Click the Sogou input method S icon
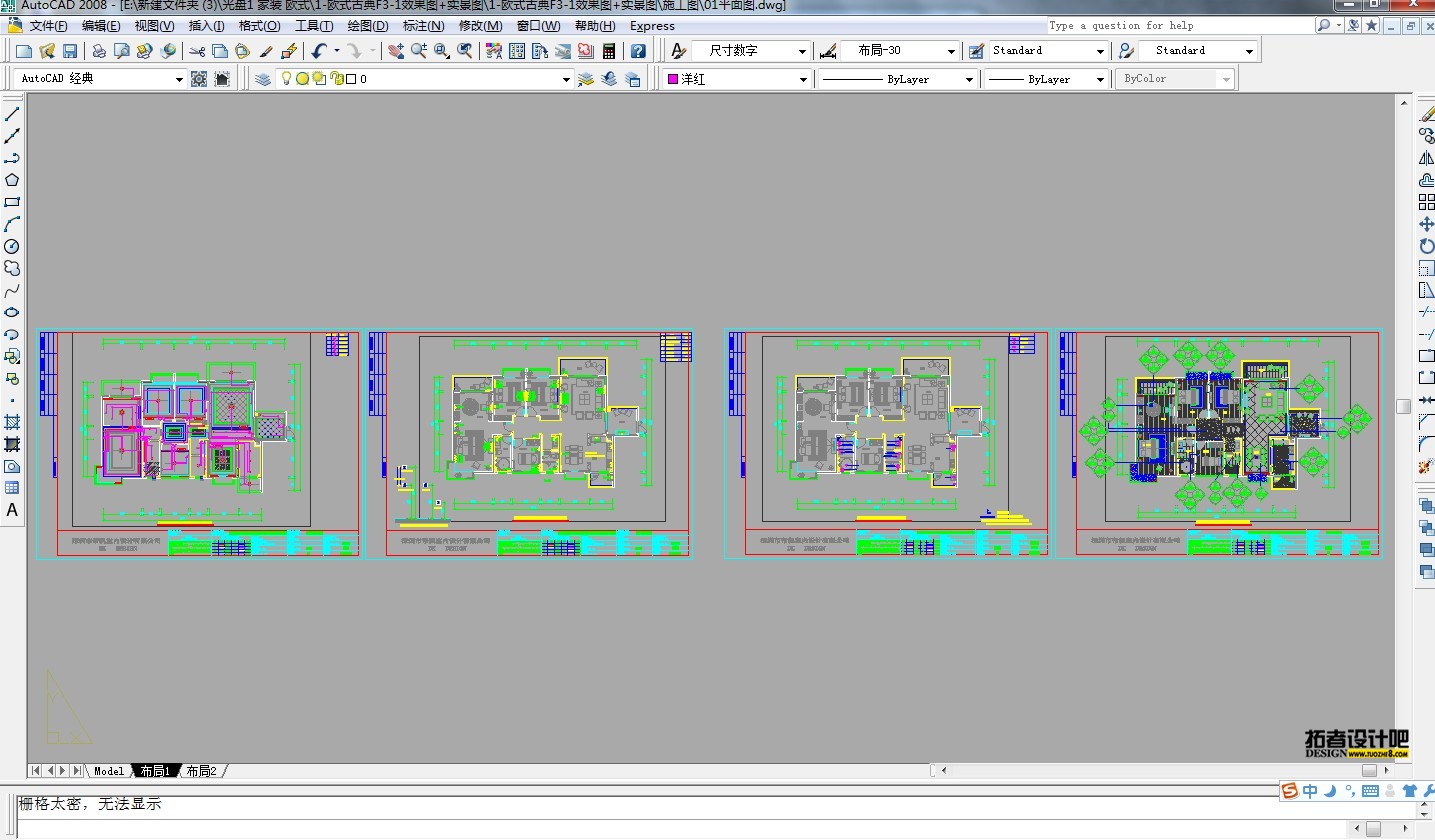This screenshot has height=840, width=1435. (x=1290, y=792)
